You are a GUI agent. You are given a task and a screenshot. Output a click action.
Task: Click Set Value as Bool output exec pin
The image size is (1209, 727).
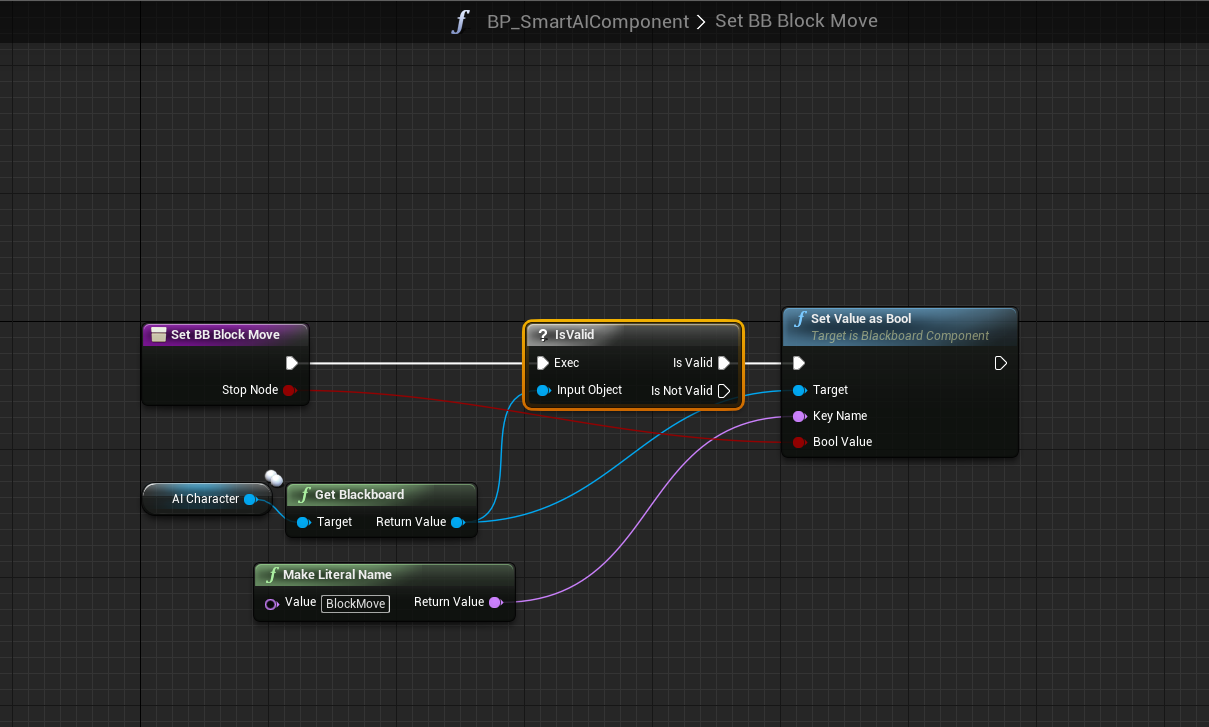(1000, 363)
